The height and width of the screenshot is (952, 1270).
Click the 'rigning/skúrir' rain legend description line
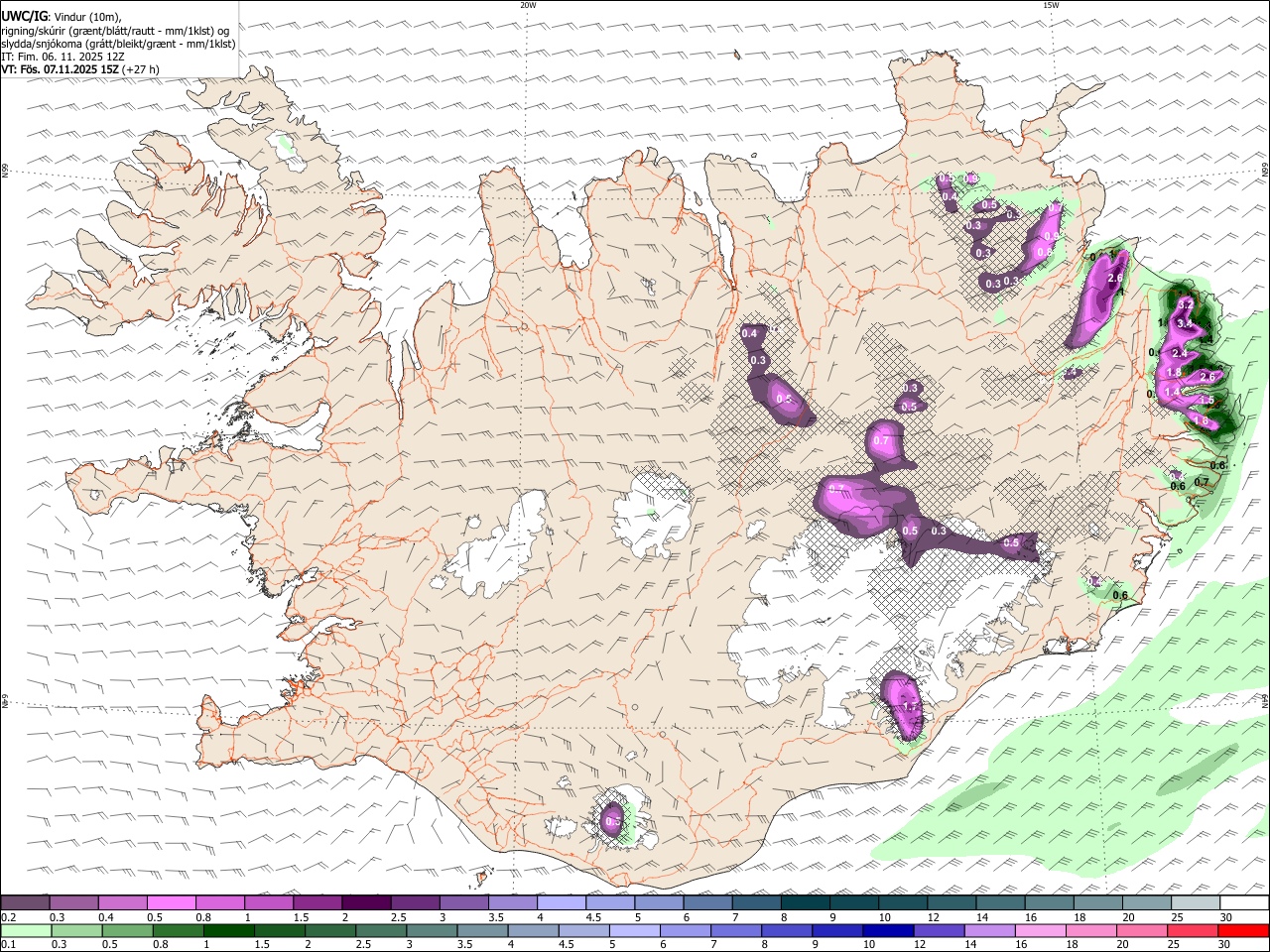coord(115,30)
